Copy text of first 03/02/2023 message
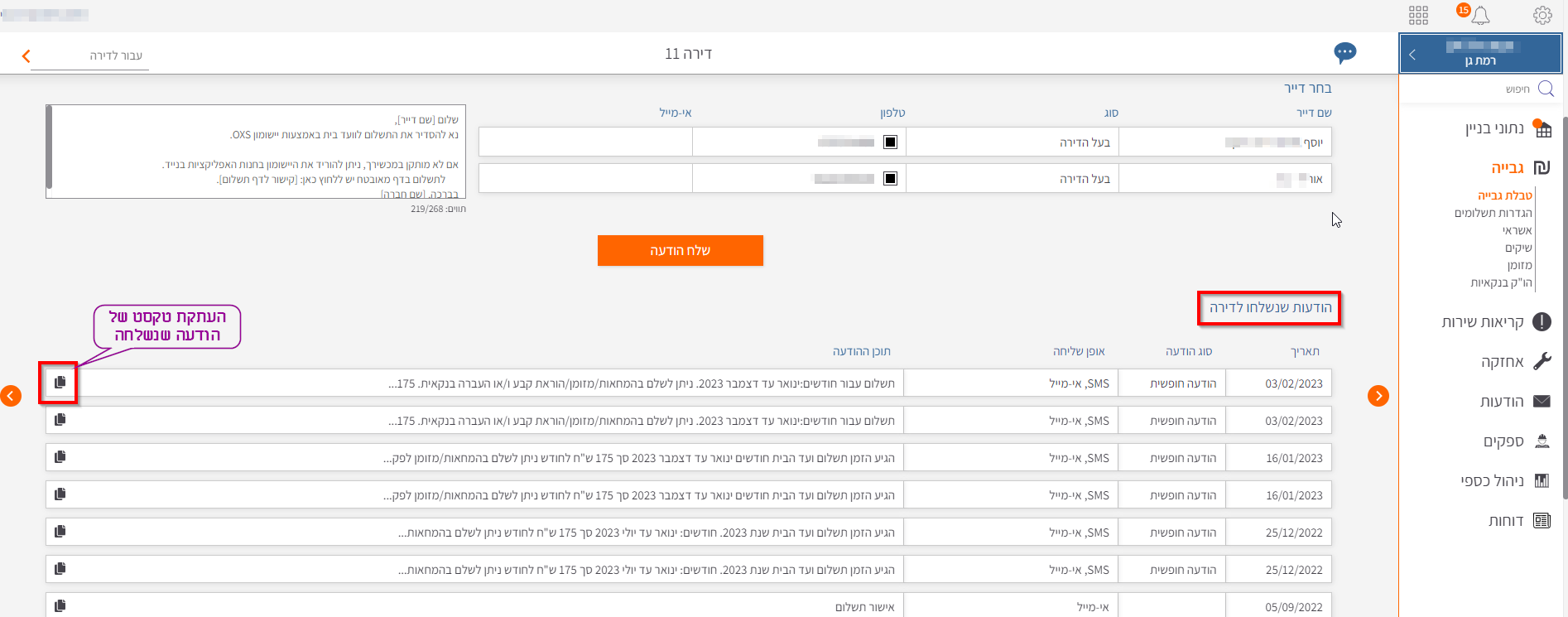1568x617 pixels. click(x=60, y=383)
